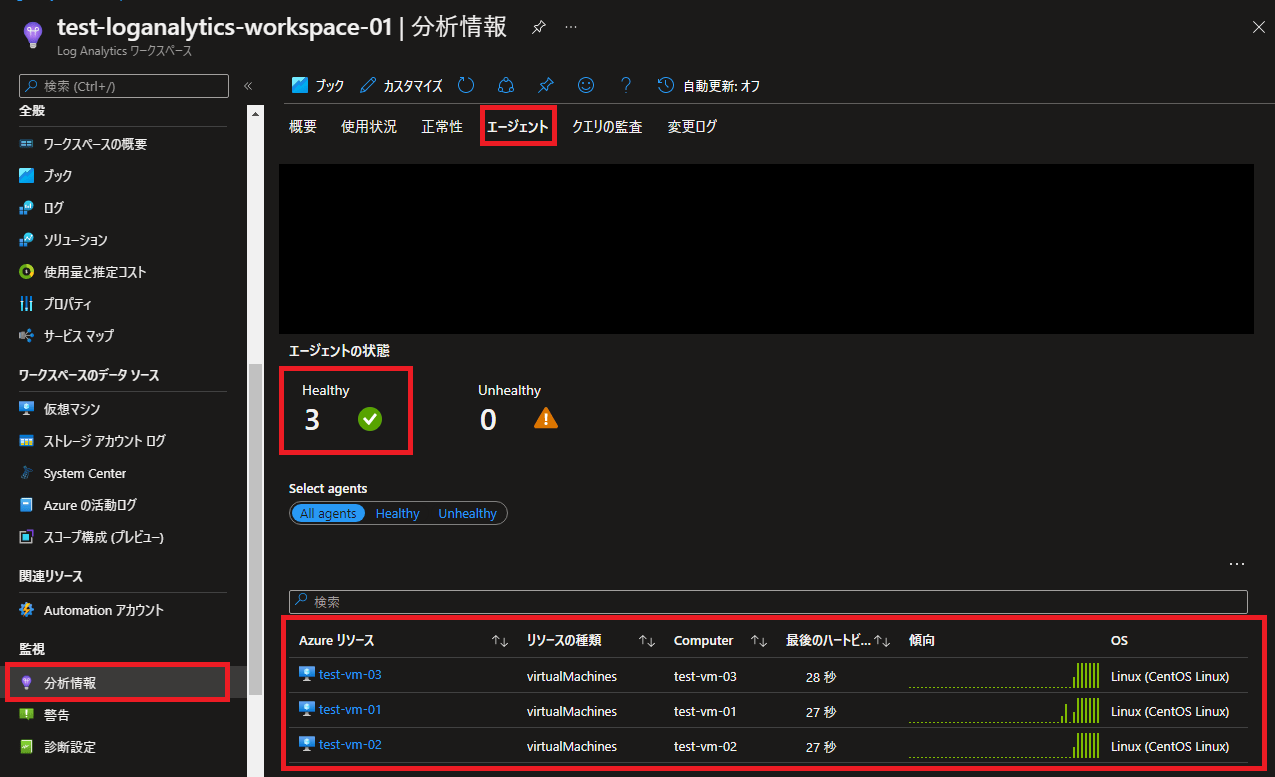The image size is (1275, 777).
Task: Click the left sidebar scrollbar
Action: coord(255,528)
